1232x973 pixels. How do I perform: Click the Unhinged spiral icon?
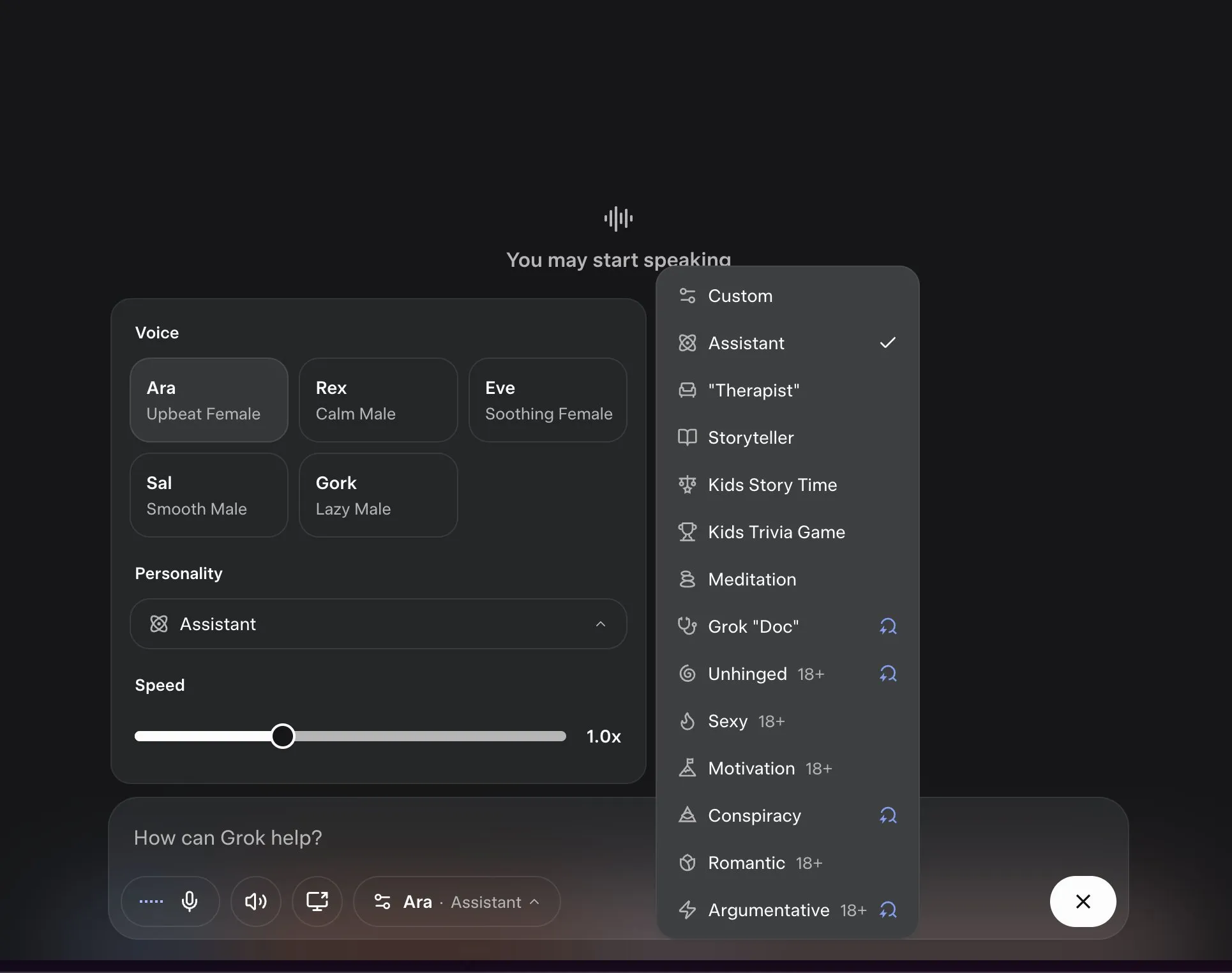pyautogui.click(x=687, y=674)
